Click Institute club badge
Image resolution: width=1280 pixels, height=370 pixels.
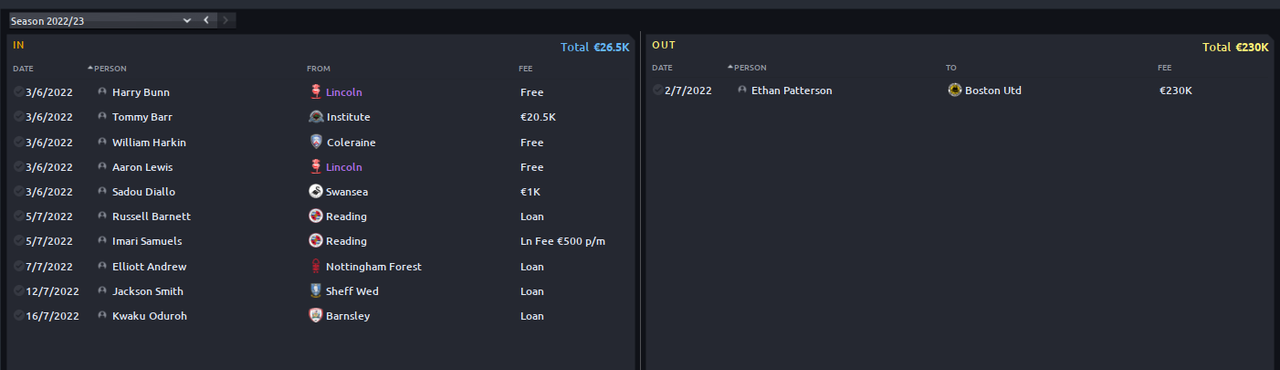pos(316,117)
